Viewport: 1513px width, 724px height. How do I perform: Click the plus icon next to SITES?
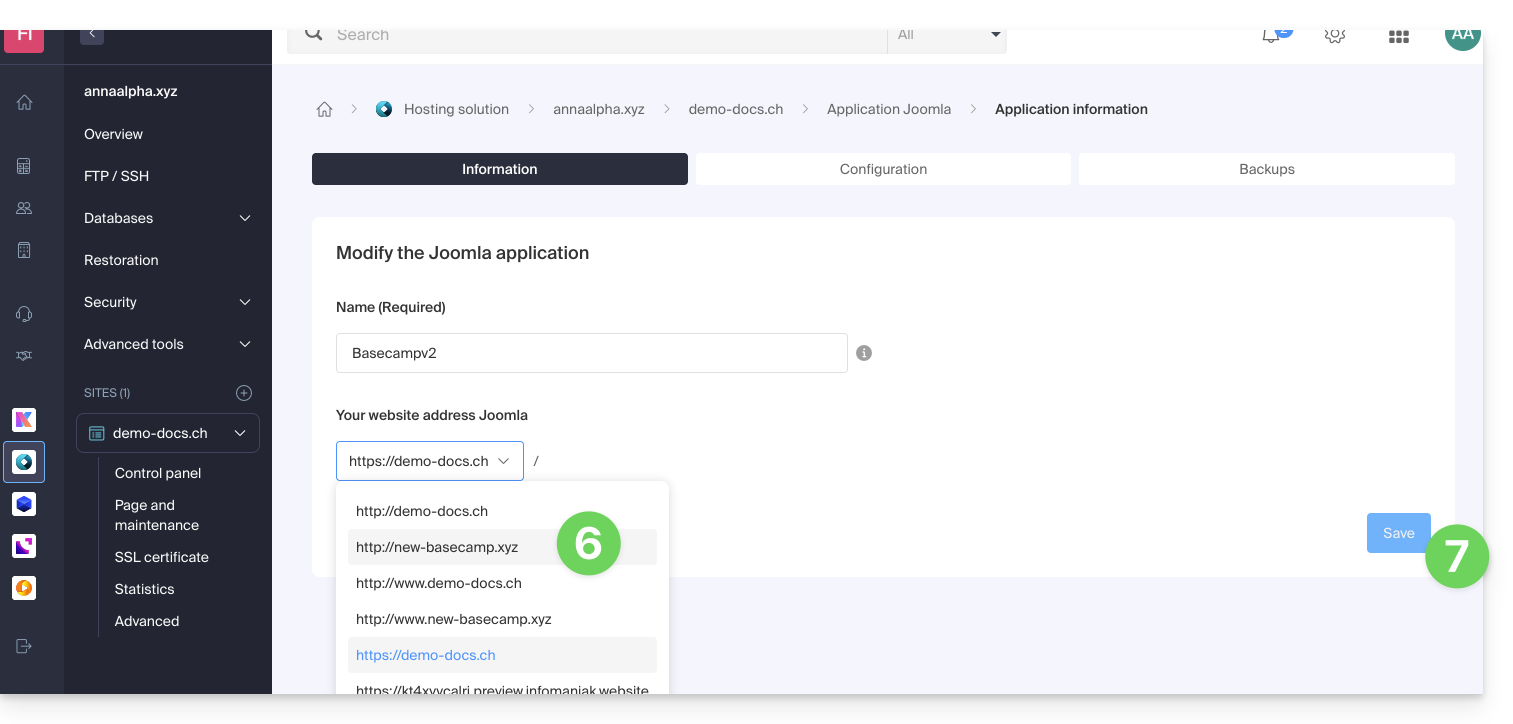click(x=243, y=393)
